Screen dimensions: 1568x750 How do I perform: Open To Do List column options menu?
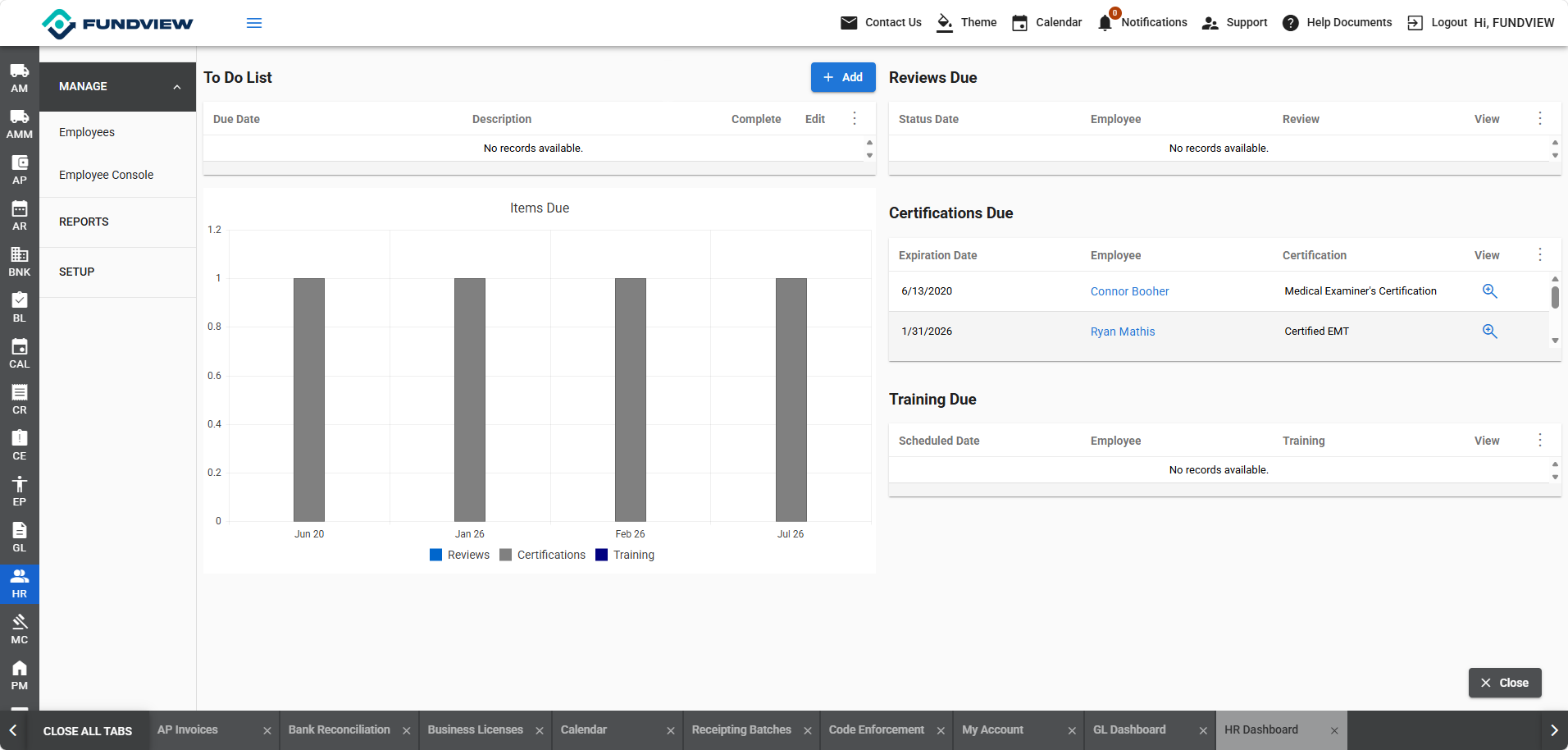coord(855,118)
